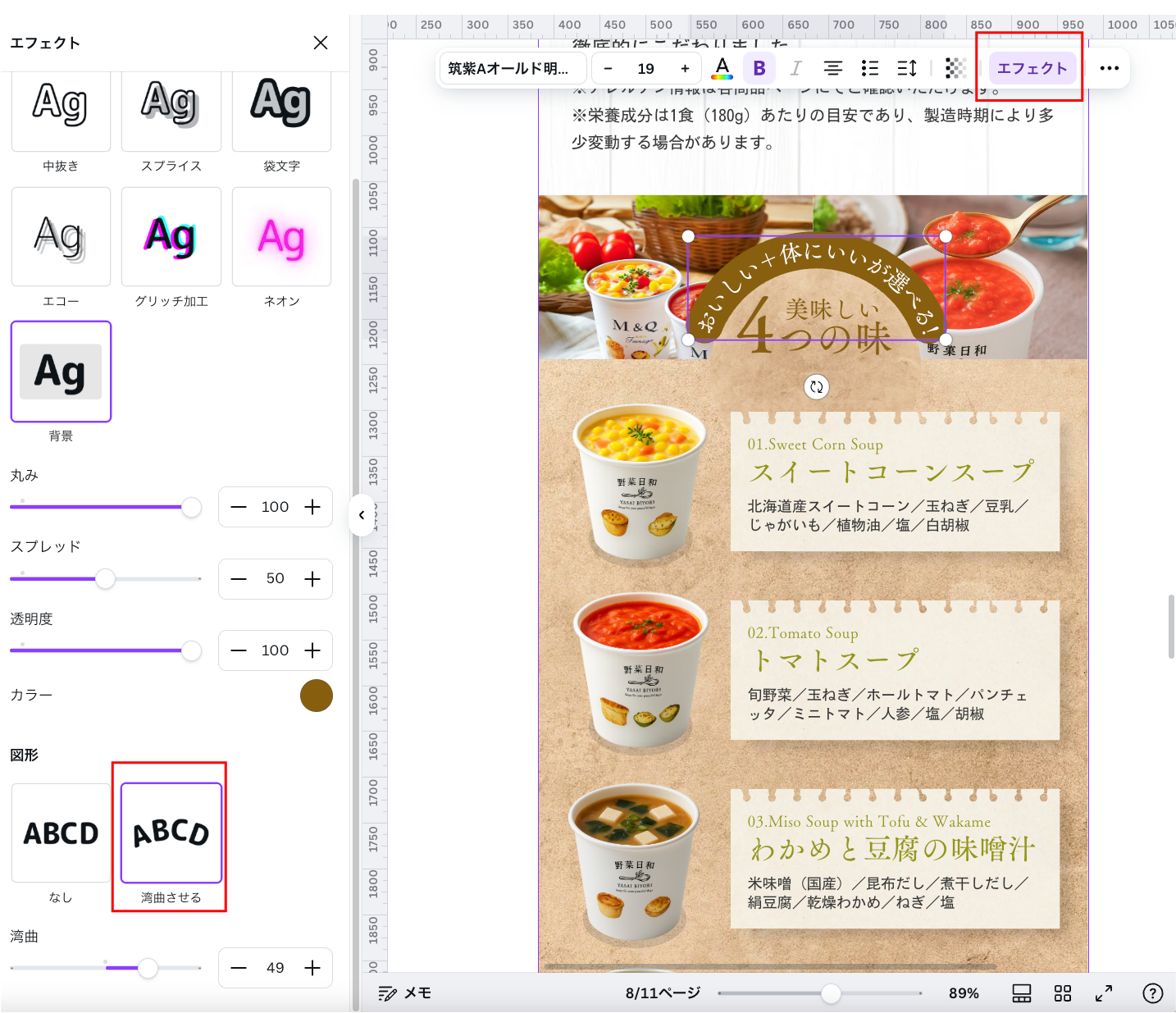Toggle bold formatting

point(759,68)
